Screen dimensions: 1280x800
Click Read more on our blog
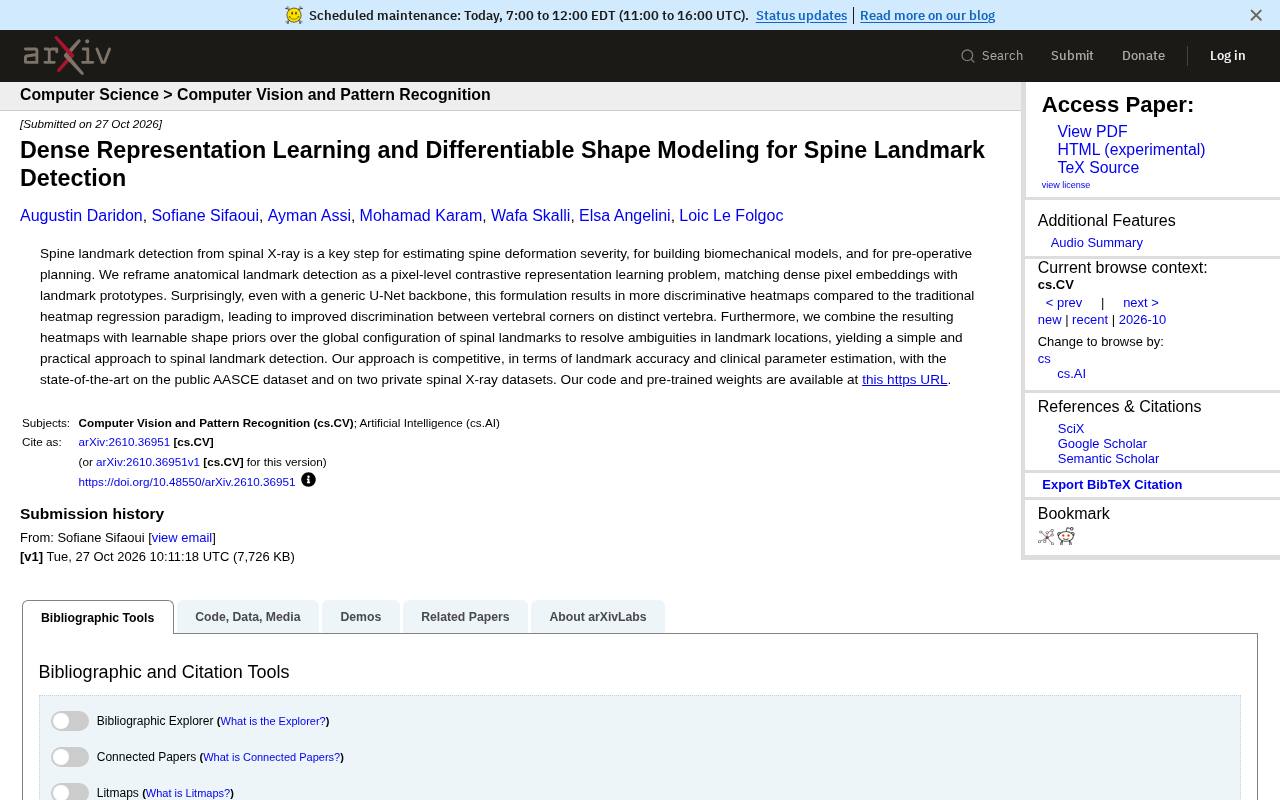tap(927, 15)
